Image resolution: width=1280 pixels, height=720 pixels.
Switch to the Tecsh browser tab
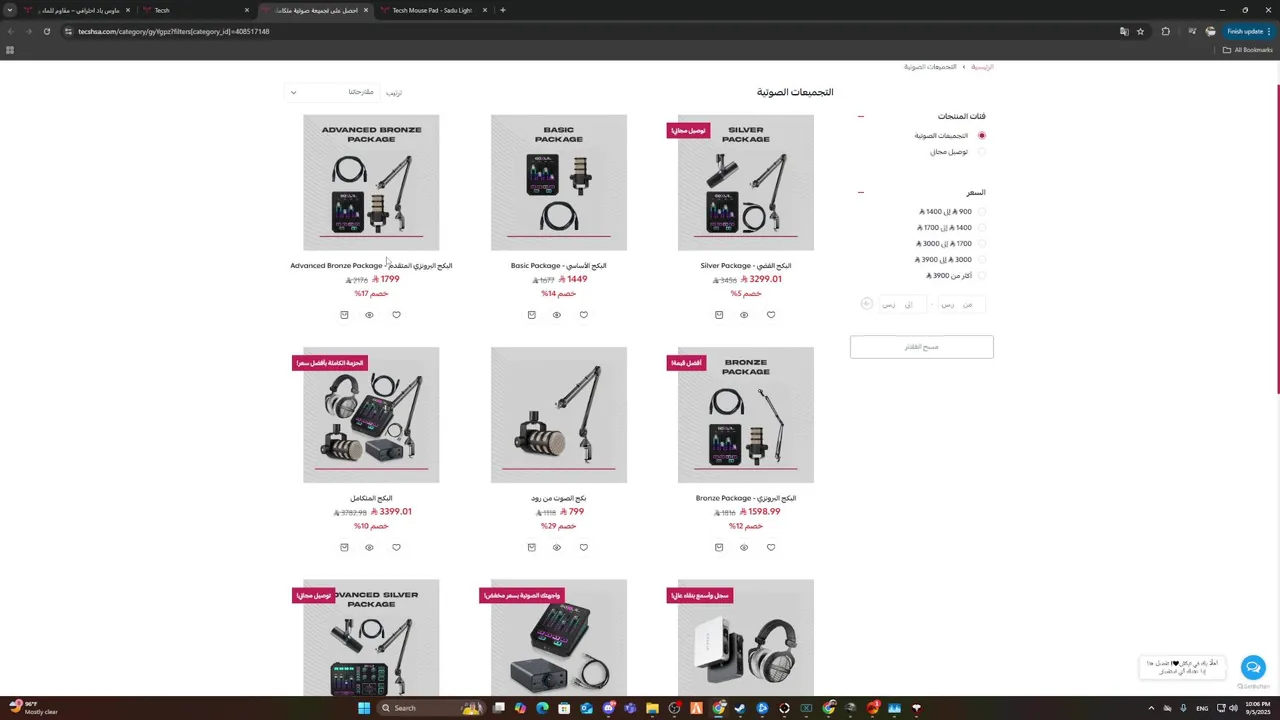[195, 10]
